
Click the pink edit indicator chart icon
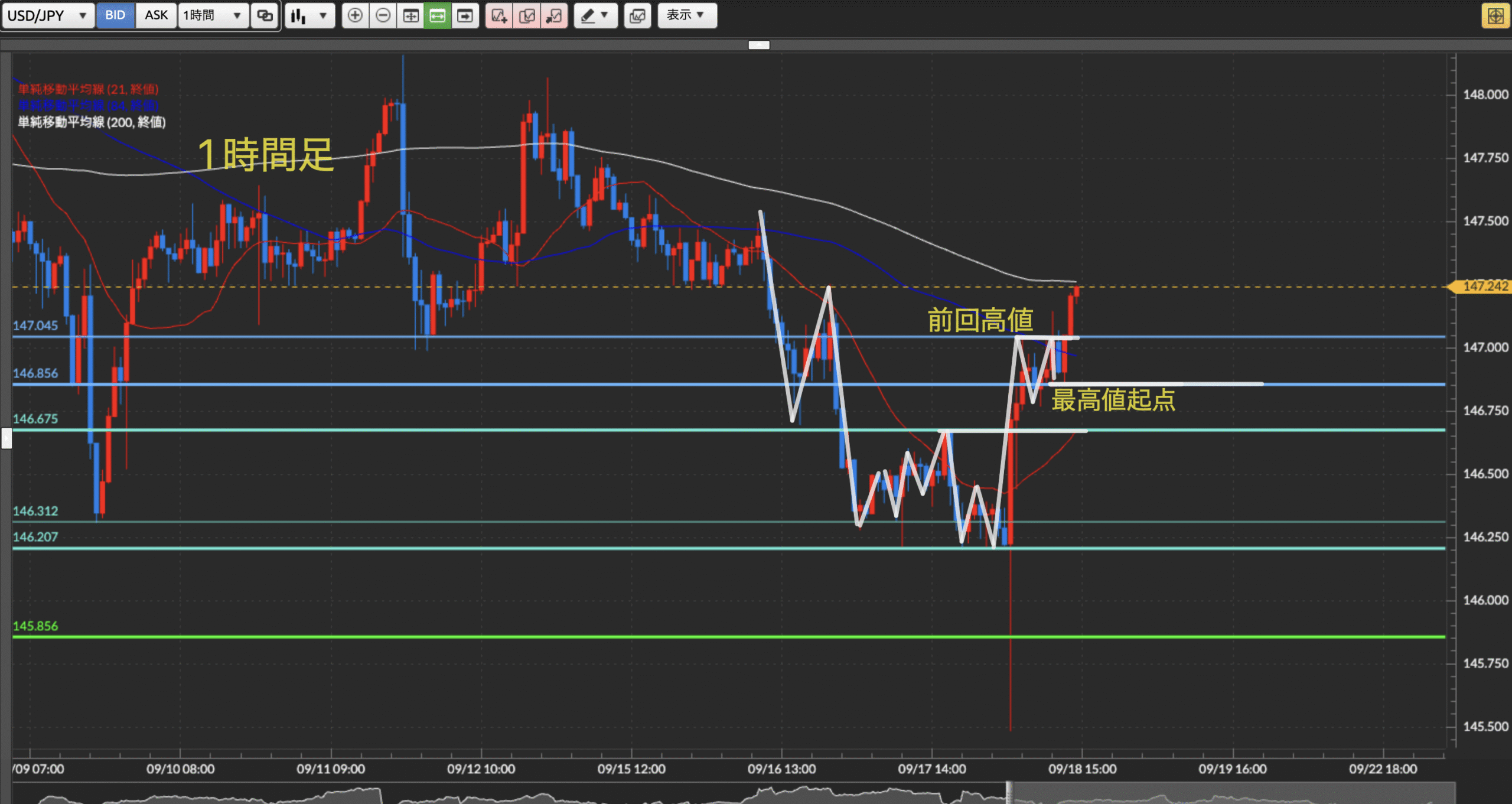pos(527,15)
